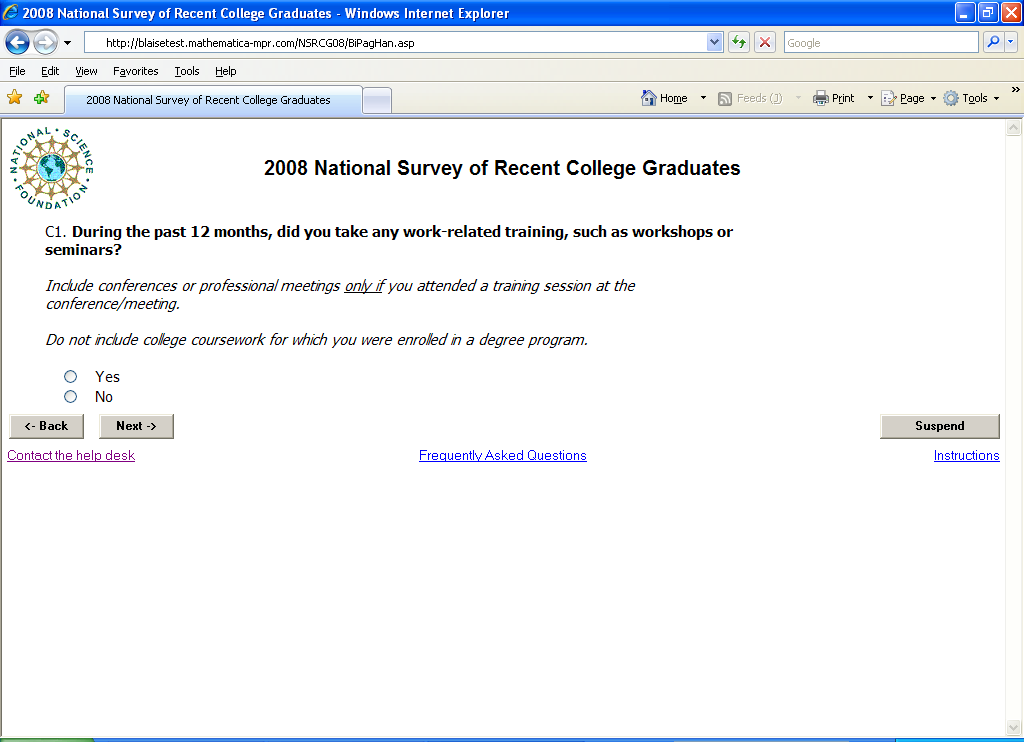Viewport: 1024px width, 742px height.
Task: Click the Next survey button
Action: 136,426
